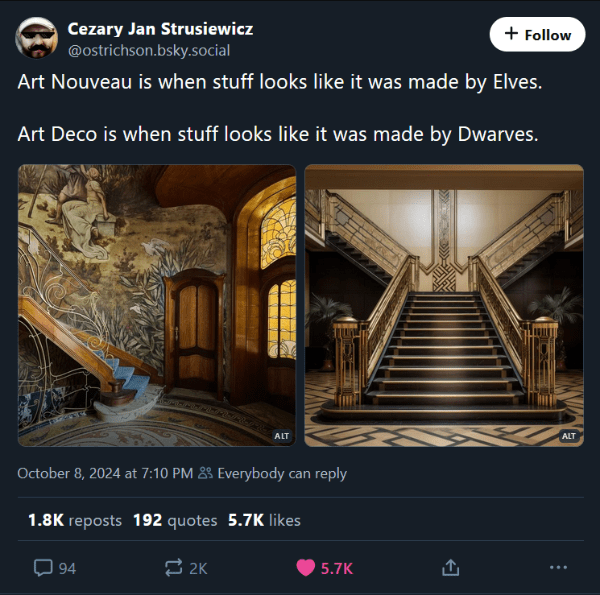This screenshot has height=595, width=600.
Task: Follow Cezary Jan Strusiewicz
Action: click(537, 34)
